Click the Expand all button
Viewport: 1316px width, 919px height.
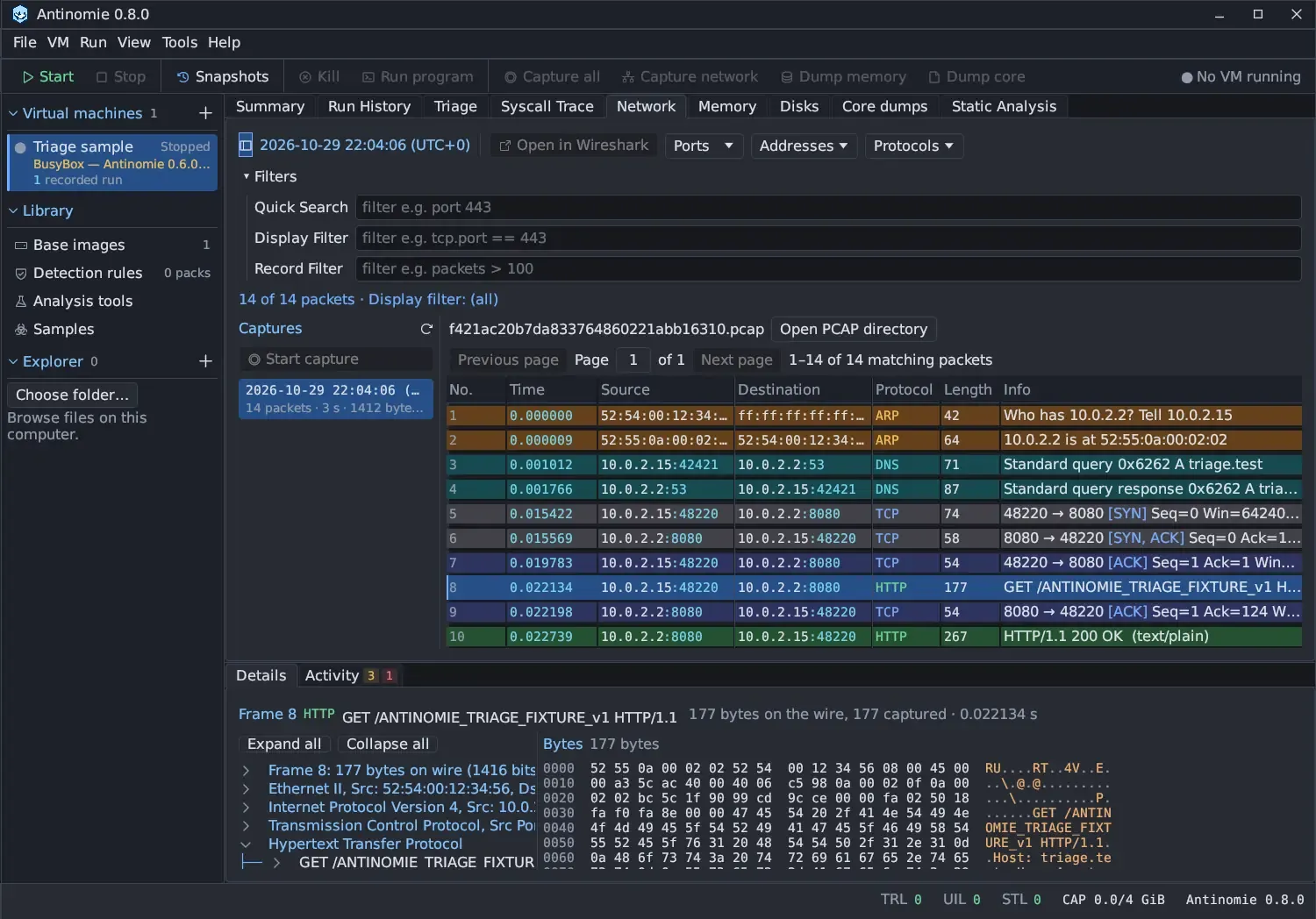(284, 744)
